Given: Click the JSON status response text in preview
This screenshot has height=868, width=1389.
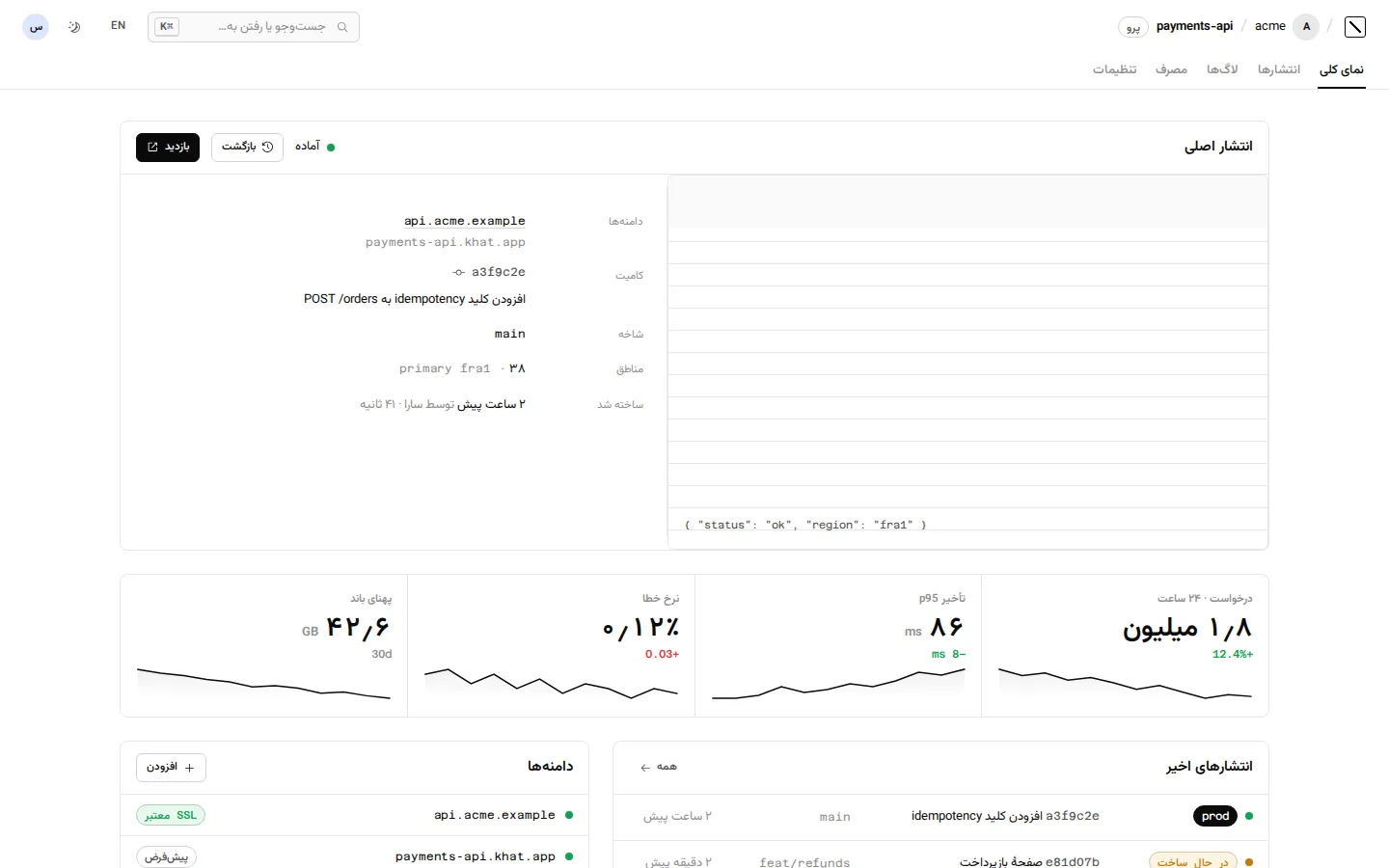Looking at the screenshot, I should click(x=805, y=525).
